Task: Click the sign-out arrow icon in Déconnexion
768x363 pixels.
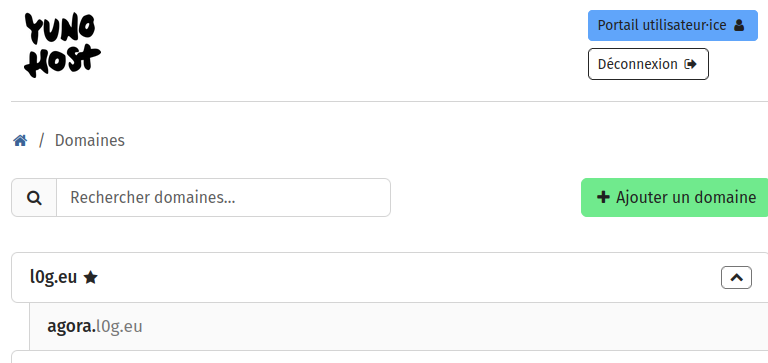Action: coord(691,64)
